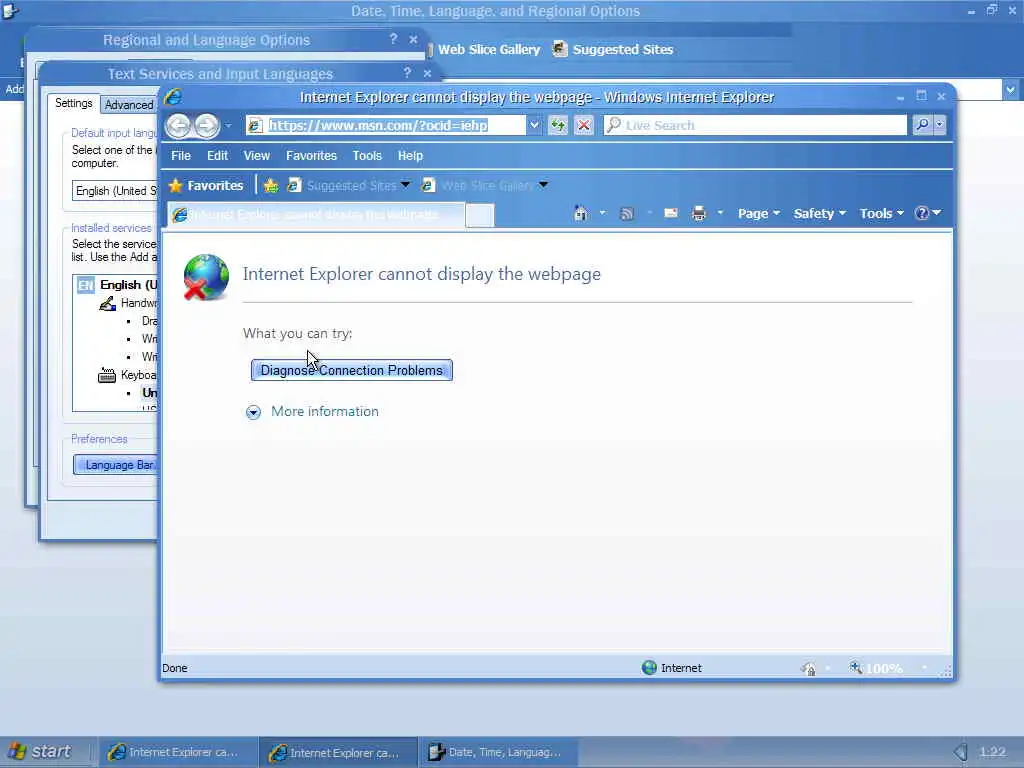This screenshot has width=1024, height=768.
Task: Open a new blank tab
Action: [x=480, y=215]
